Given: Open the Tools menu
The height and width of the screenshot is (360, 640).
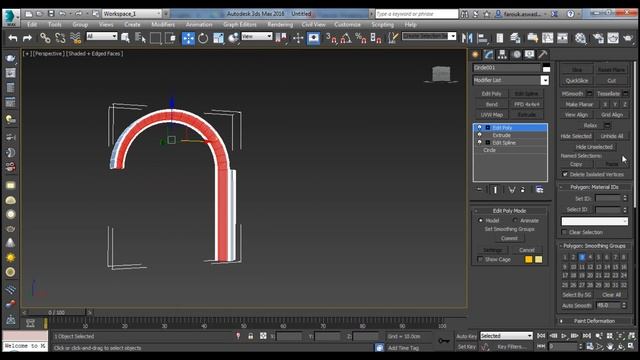Looking at the screenshot, I should pyautogui.click(x=55, y=24).
